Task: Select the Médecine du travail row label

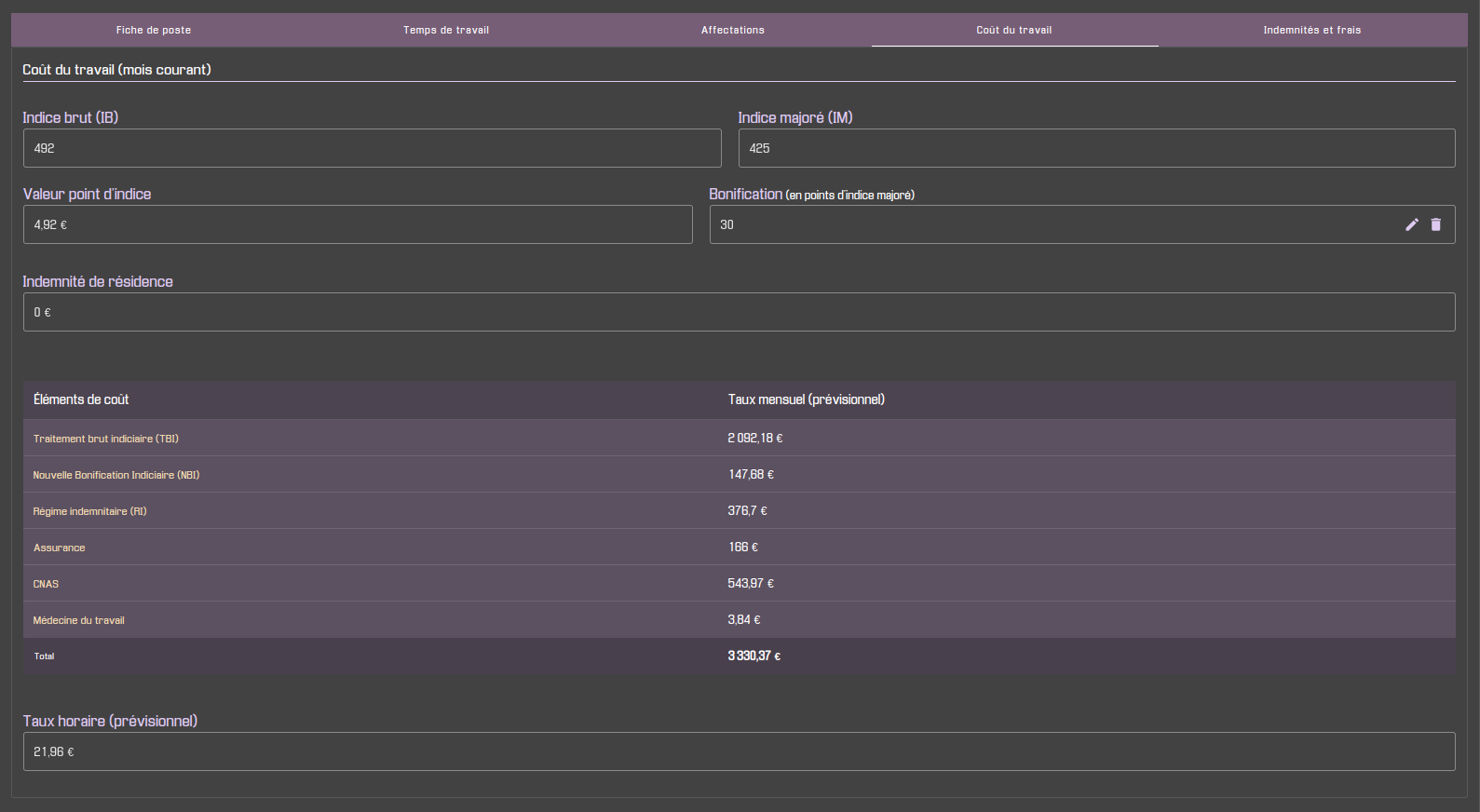Action: 79,620
